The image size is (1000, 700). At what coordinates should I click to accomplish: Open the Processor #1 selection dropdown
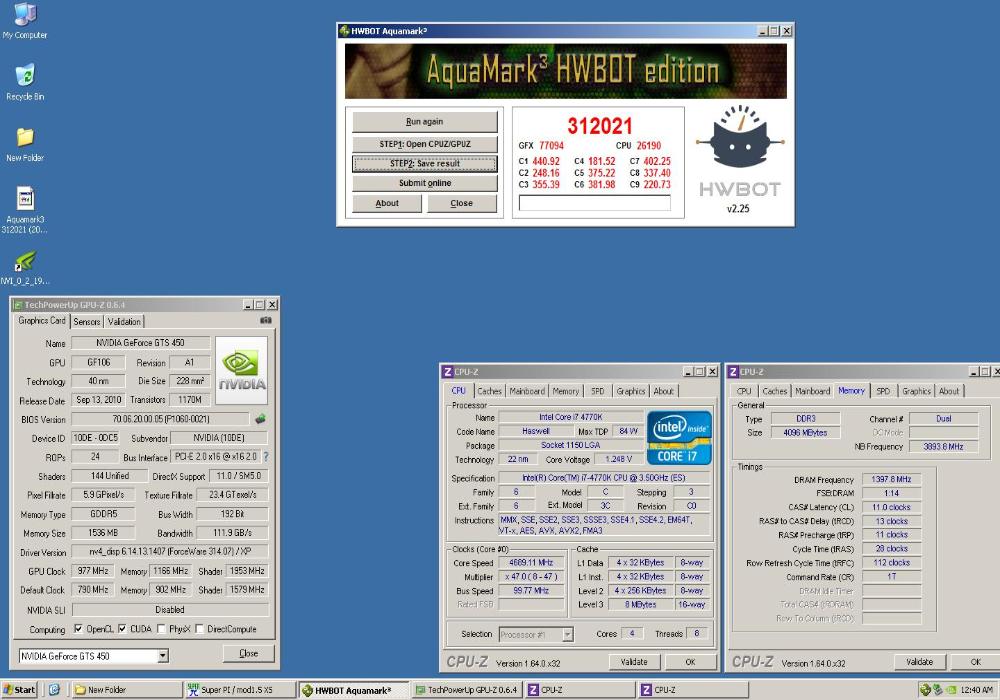pos(568,634)
